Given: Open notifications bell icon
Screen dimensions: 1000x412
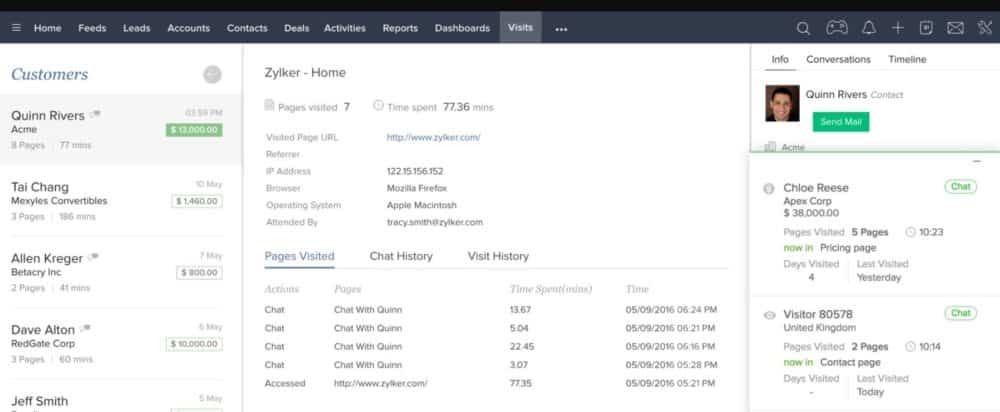Looking at the screenshot, I should click(868, 28).
